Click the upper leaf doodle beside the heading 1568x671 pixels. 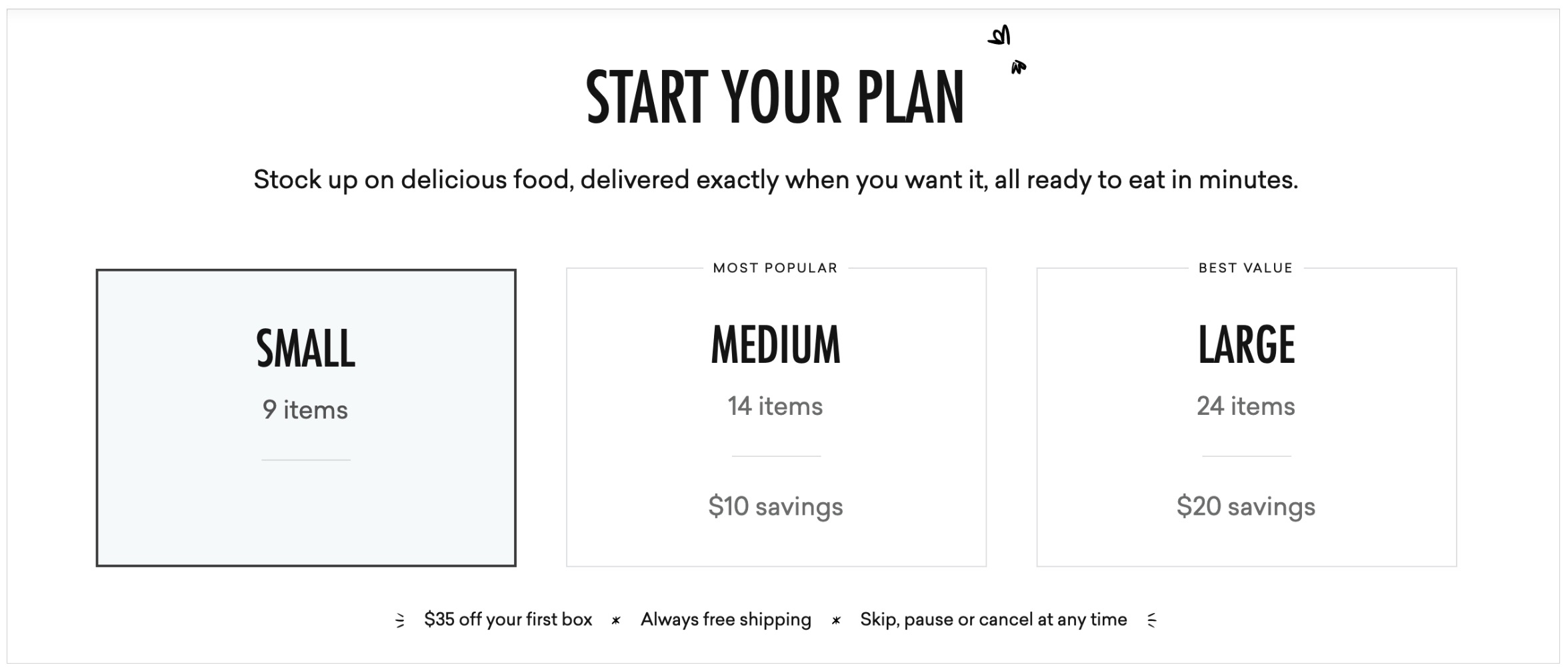point(1000,35)
